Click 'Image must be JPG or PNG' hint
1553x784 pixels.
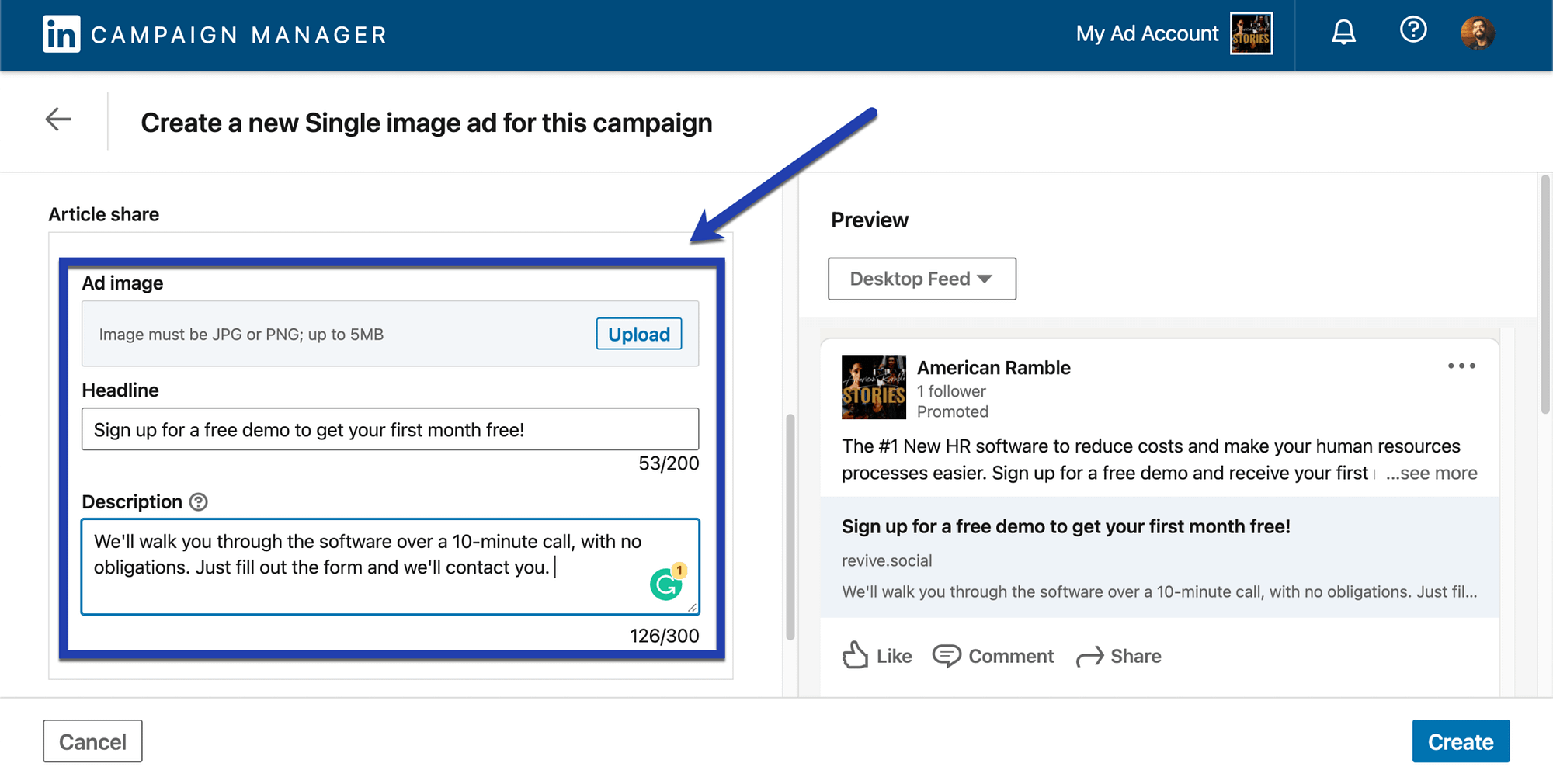pyautogui.click(x=241, y=335)
